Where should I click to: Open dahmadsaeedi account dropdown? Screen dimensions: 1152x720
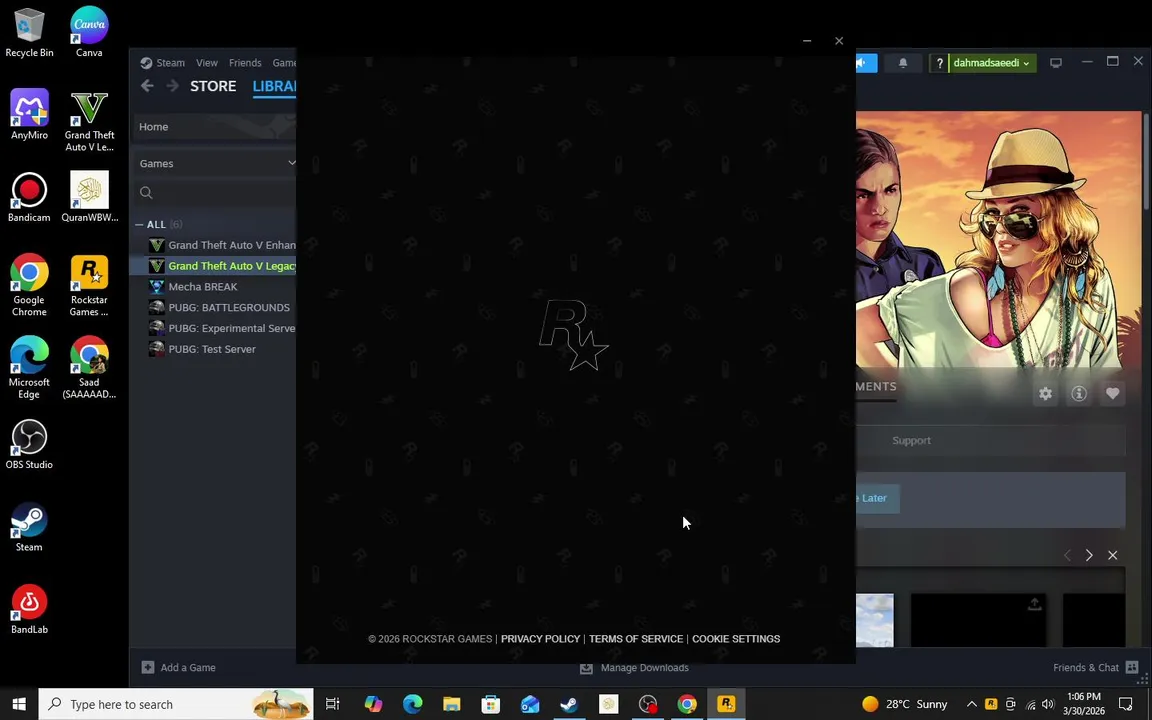click(x=991, y=63)
